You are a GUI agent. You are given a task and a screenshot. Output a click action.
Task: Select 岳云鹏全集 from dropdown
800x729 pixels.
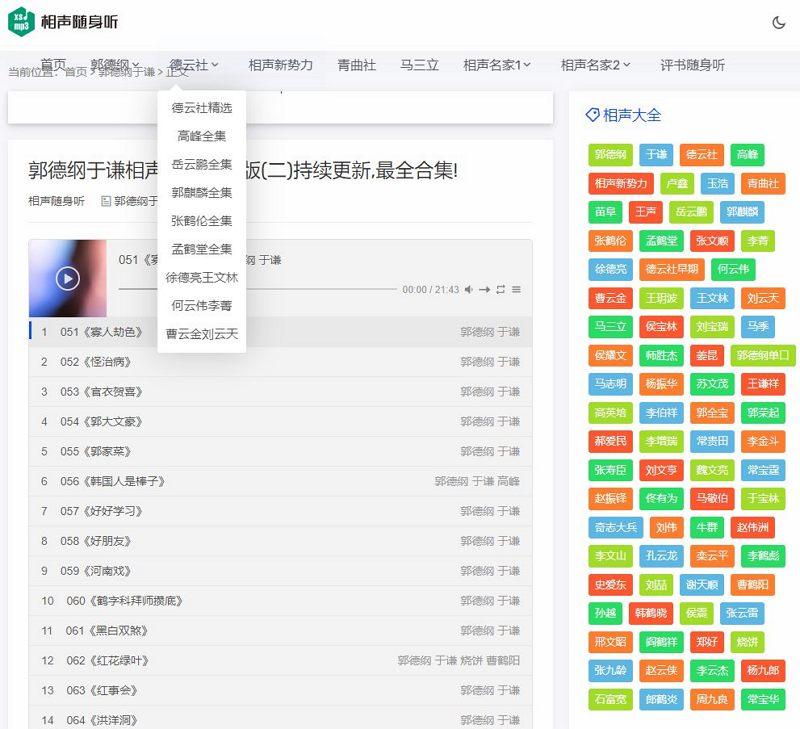click(202, 164)
